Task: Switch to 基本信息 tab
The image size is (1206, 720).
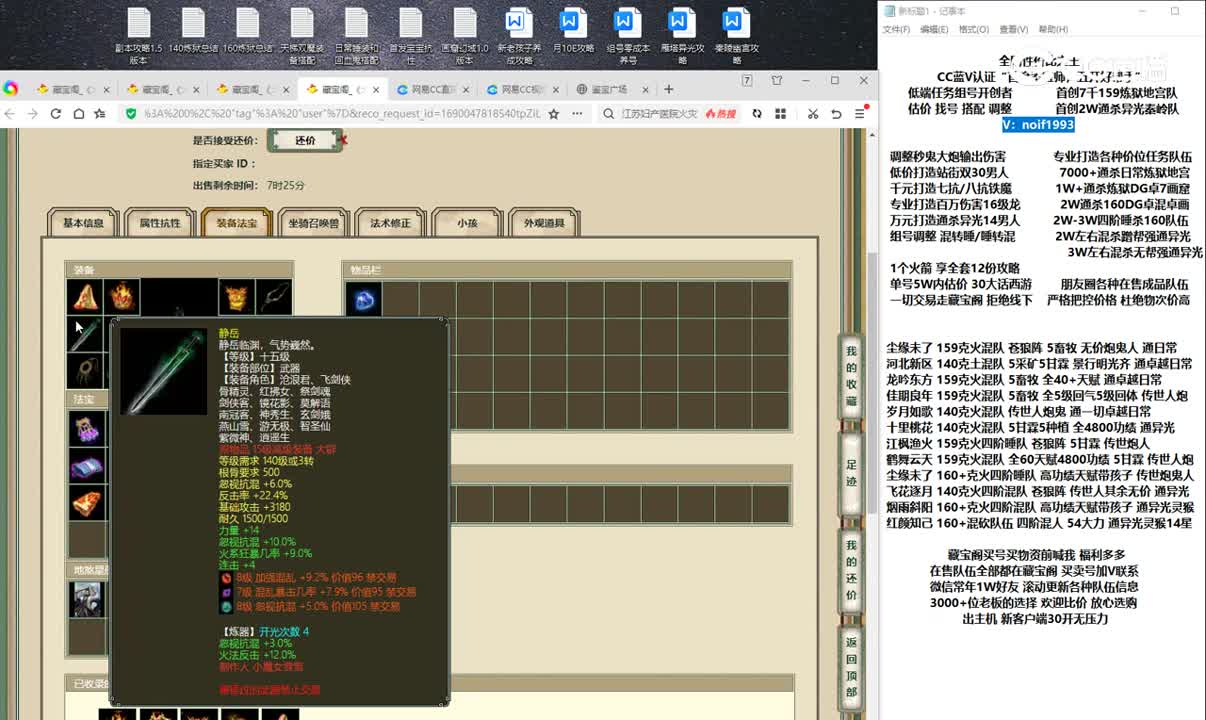Action: pos(83,223)
